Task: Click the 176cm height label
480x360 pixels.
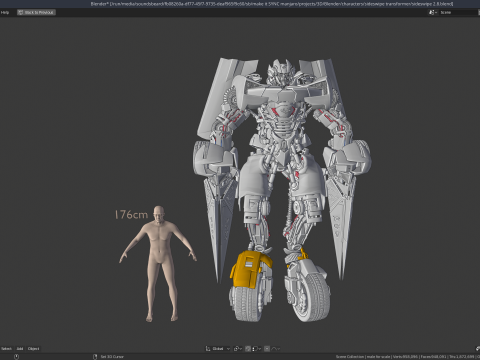Action: pos(131,215)
